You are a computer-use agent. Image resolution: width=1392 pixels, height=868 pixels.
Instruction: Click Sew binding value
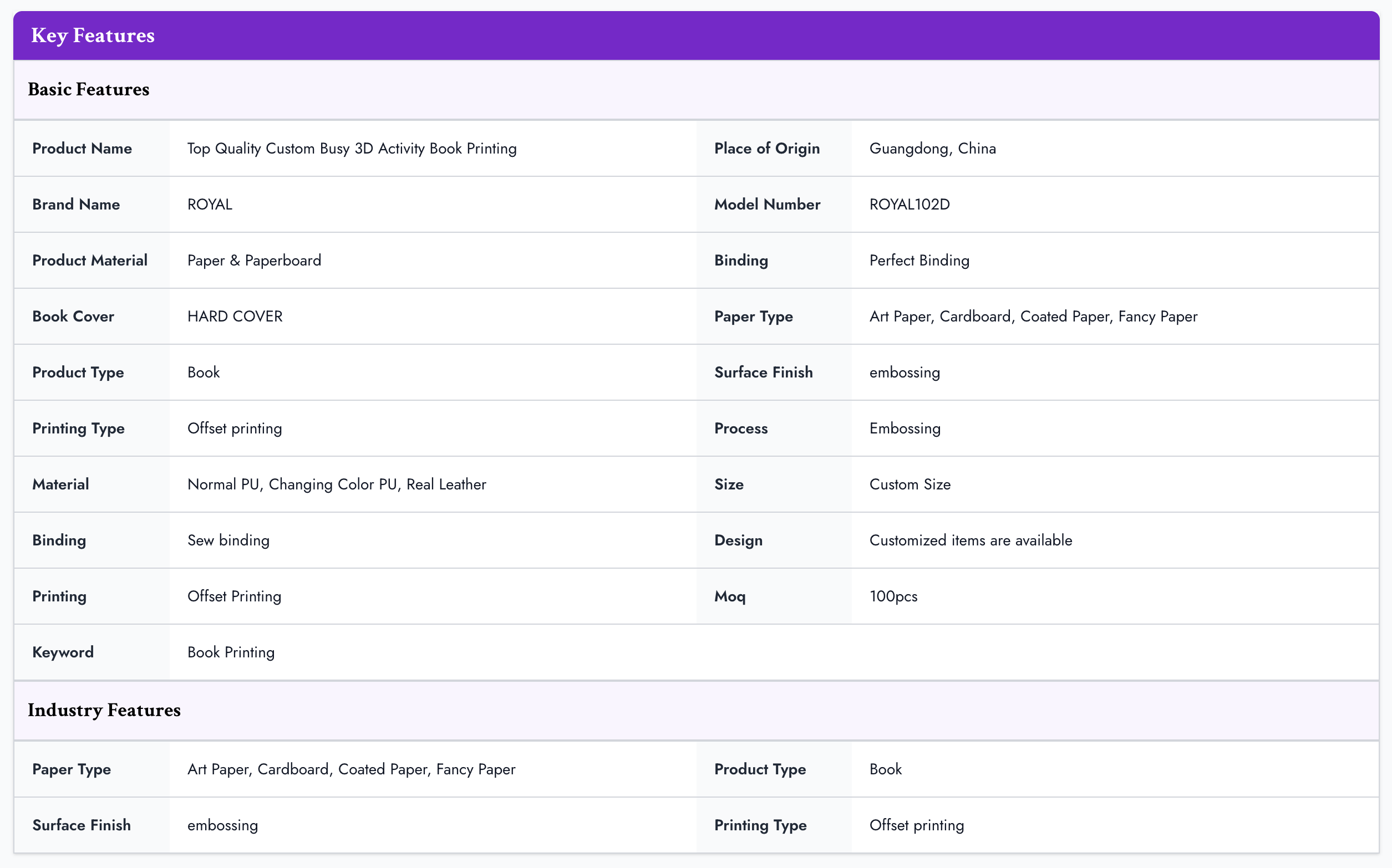pos(228,540)
